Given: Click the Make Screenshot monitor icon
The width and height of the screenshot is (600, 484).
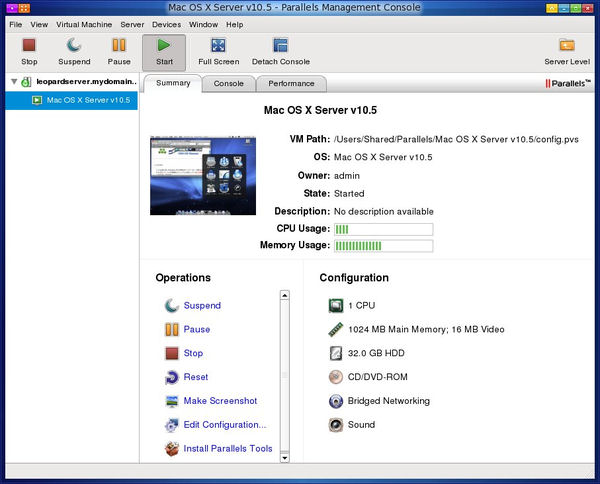Looking at the screenshot, I should (171, 401).
